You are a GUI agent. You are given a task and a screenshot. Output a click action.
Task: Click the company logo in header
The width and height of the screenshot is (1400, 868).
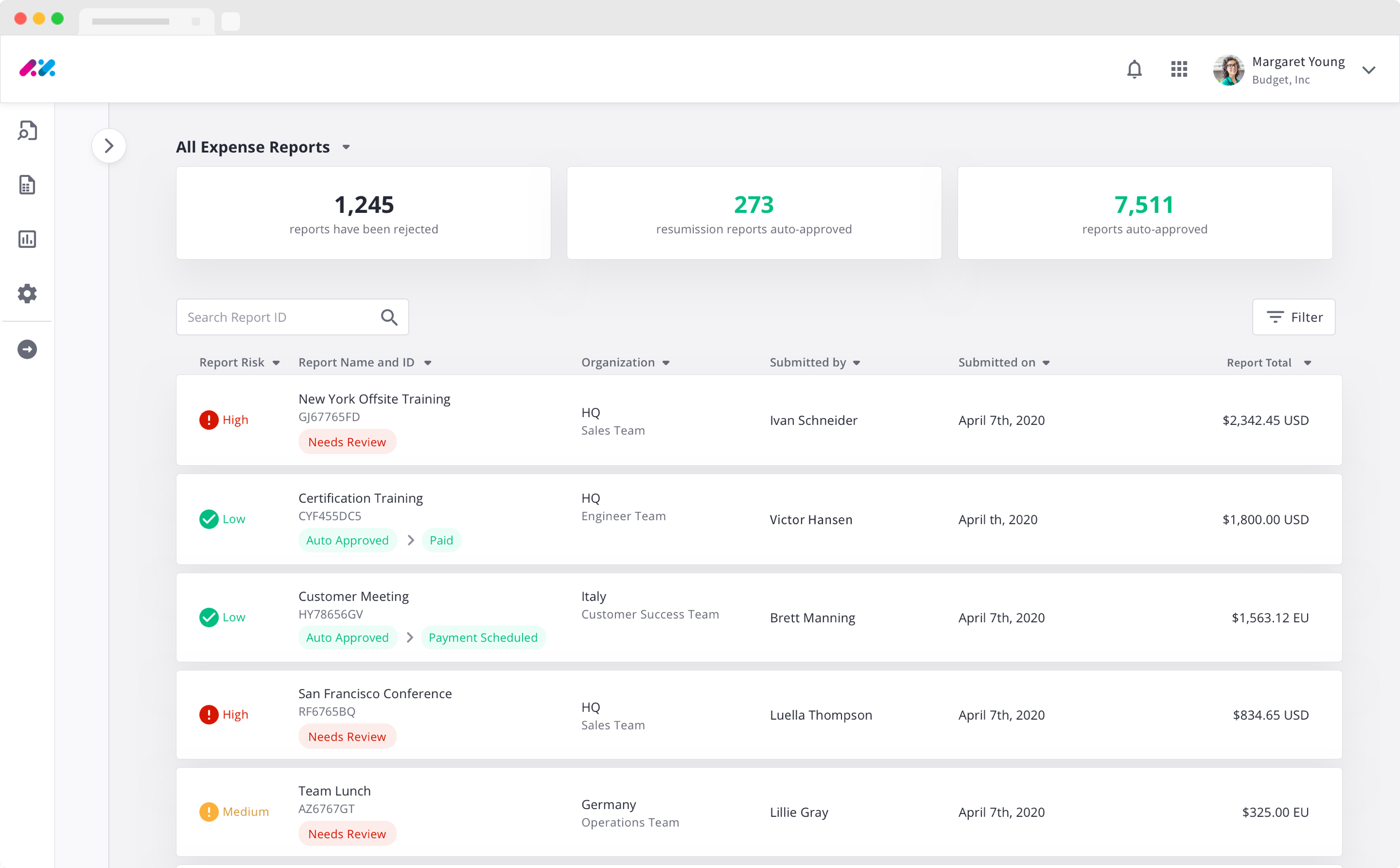[x=37, y=68]
